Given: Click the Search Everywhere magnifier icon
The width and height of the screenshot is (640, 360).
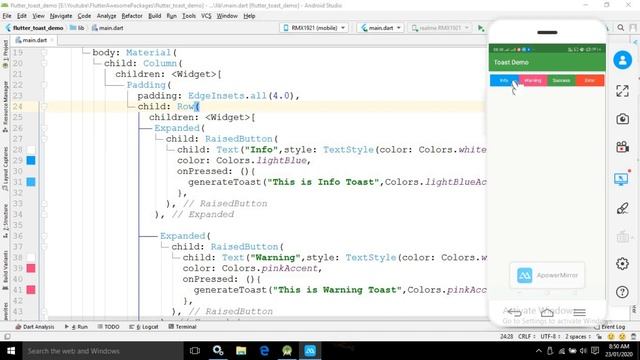Looking at the screenshot, I should click(621, 28).
